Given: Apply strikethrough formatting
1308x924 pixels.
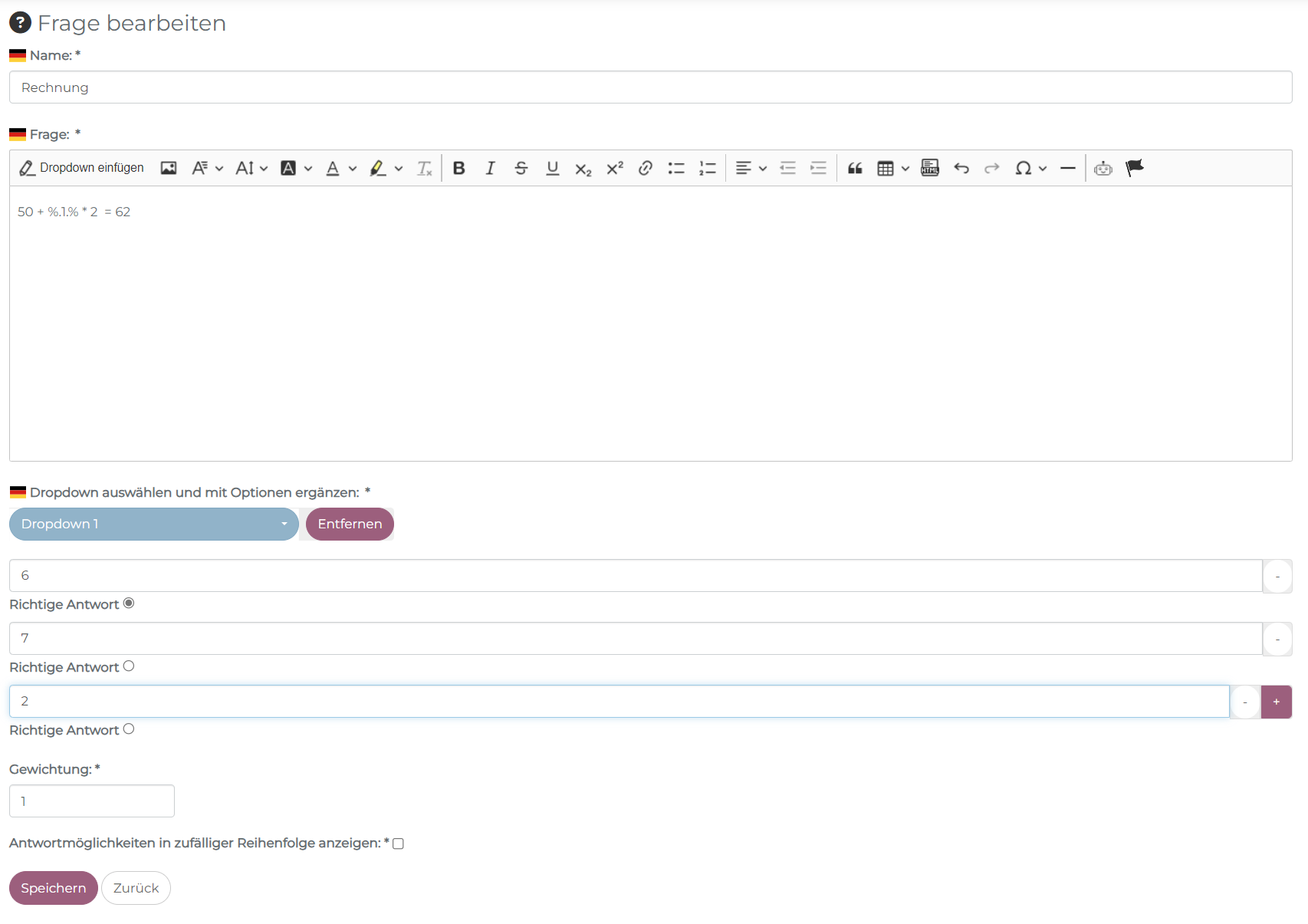Looking at the screenshot, I should (x=521, y=168).
